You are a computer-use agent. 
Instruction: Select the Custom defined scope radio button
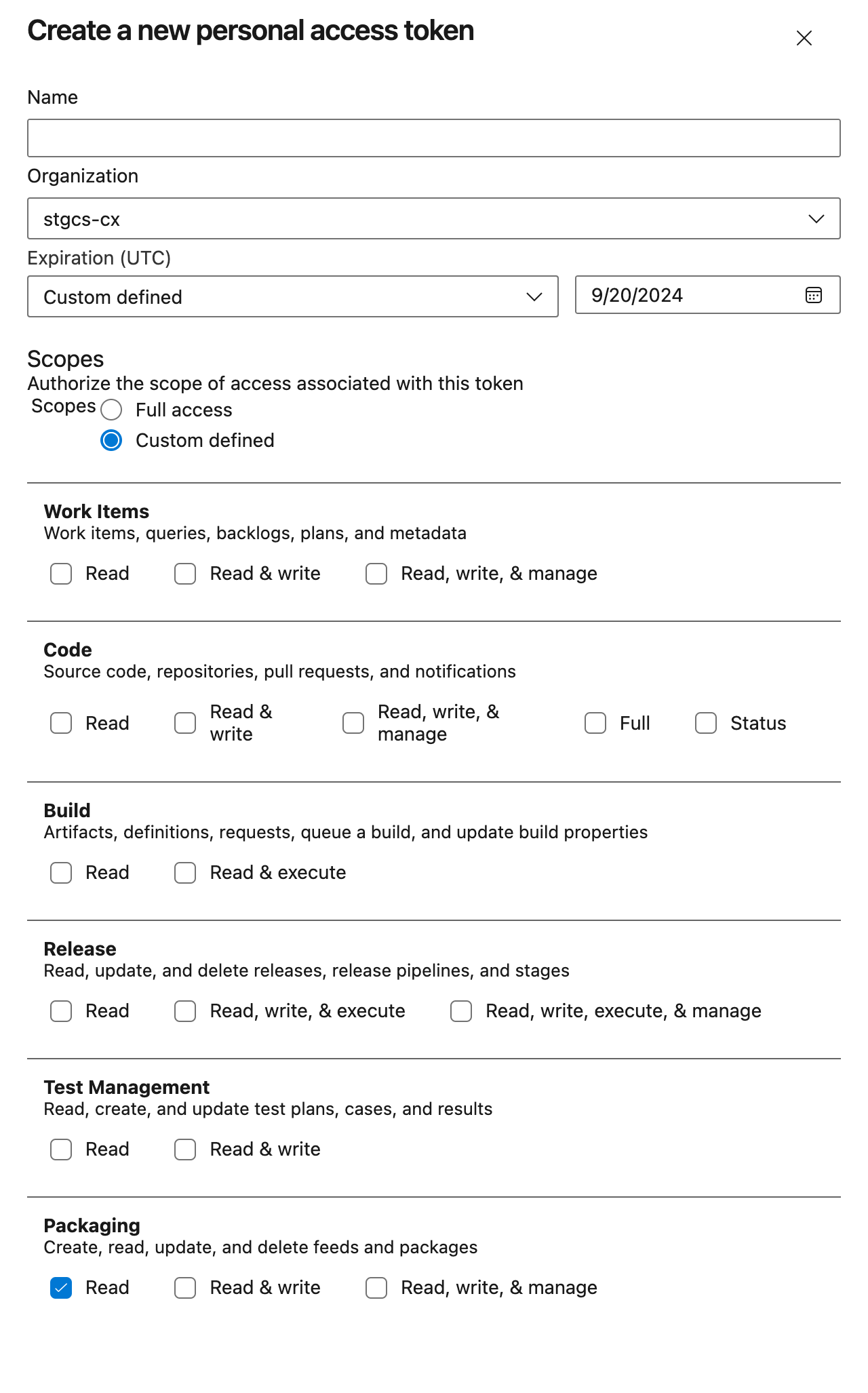tap(111, 441)
